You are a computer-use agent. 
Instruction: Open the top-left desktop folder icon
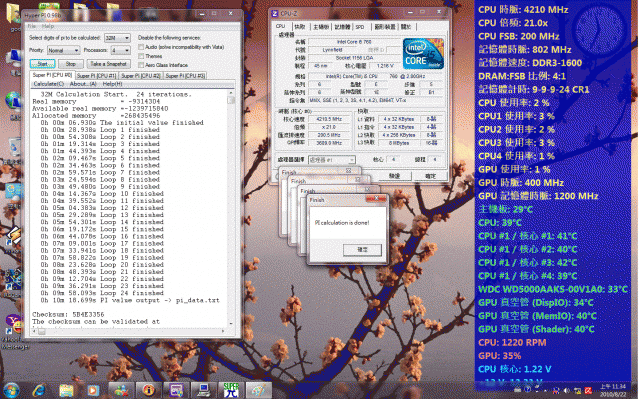pos(13,13)
